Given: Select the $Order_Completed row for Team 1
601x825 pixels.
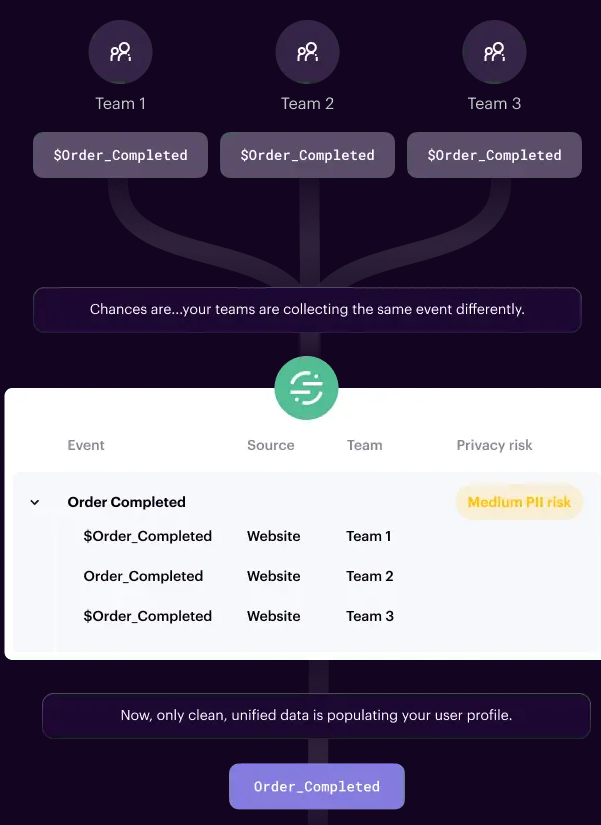Looking at the screenshot, I should pyautogui.click(x=307, y=536).
